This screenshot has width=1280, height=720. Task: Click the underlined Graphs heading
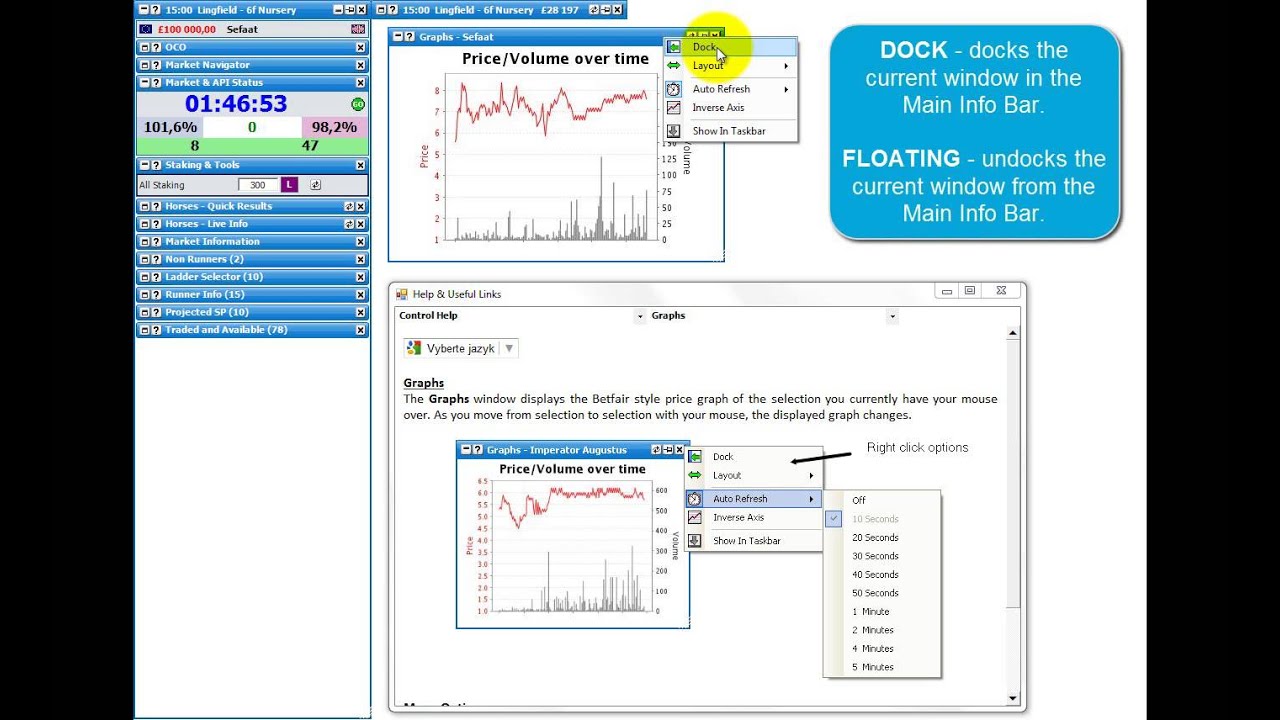(424, 383)
